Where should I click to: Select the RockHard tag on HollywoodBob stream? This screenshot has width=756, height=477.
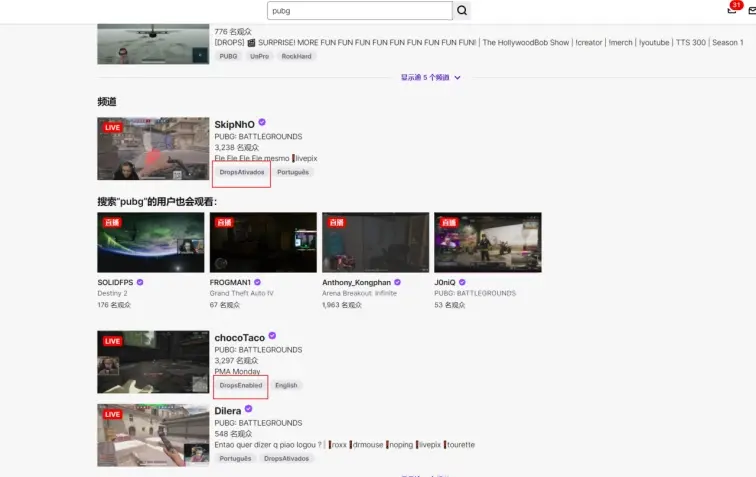[x=297, y=56]
